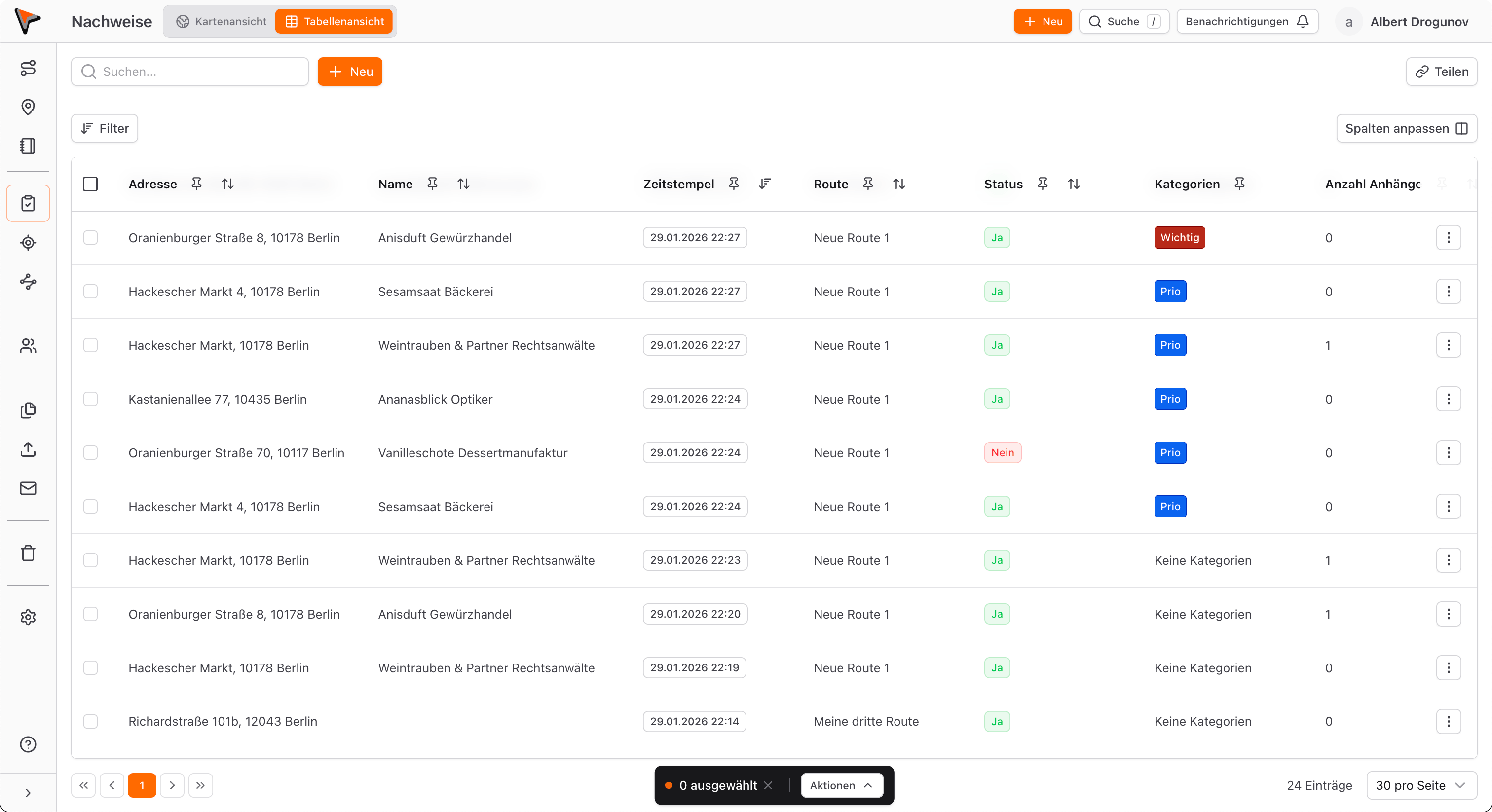Open the routes icon in sidebar

(x=28, y=69)
